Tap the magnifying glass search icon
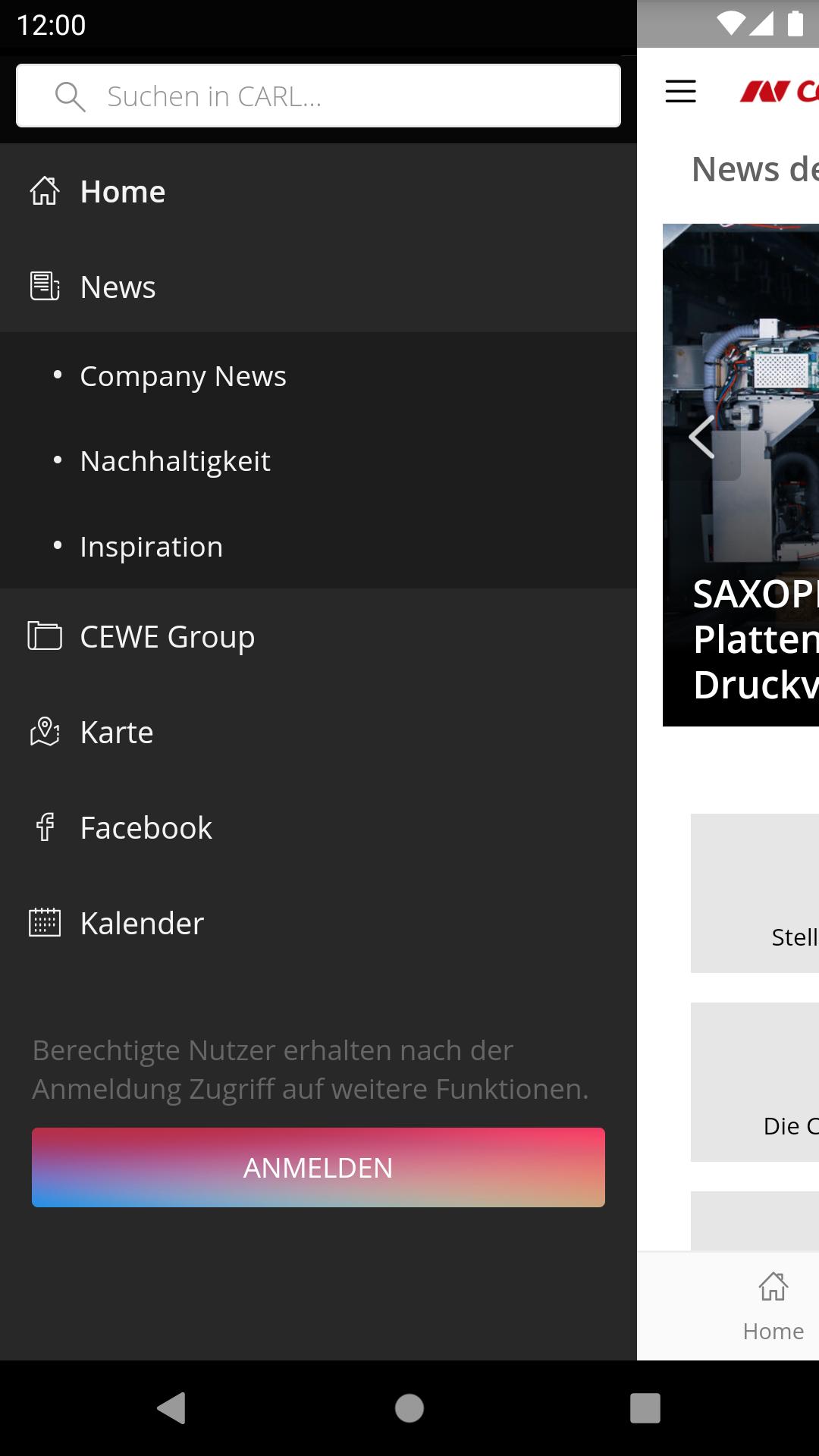Viewport: 819px width, 1456px height. pos(70,96)
